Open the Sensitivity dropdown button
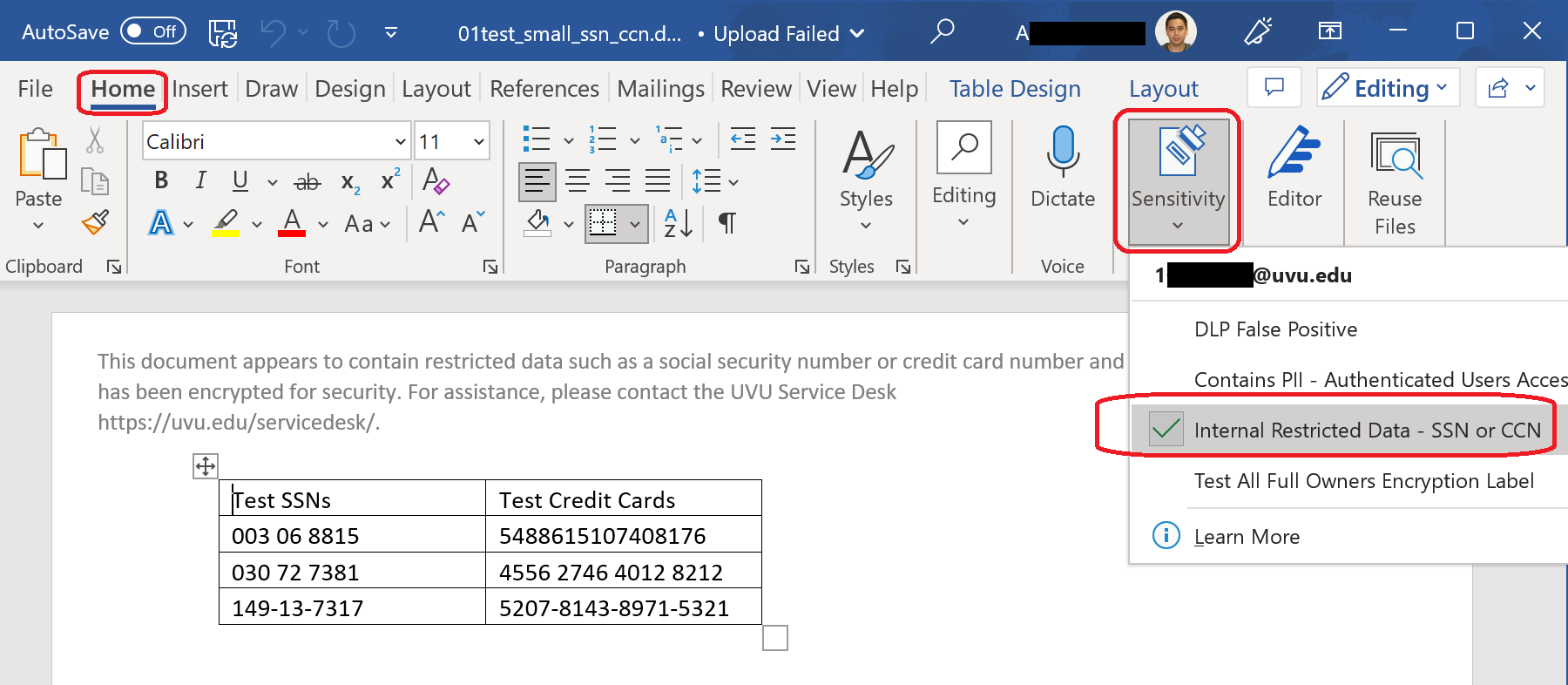This screenshot has height=685, width=1568. [1178, 180]
